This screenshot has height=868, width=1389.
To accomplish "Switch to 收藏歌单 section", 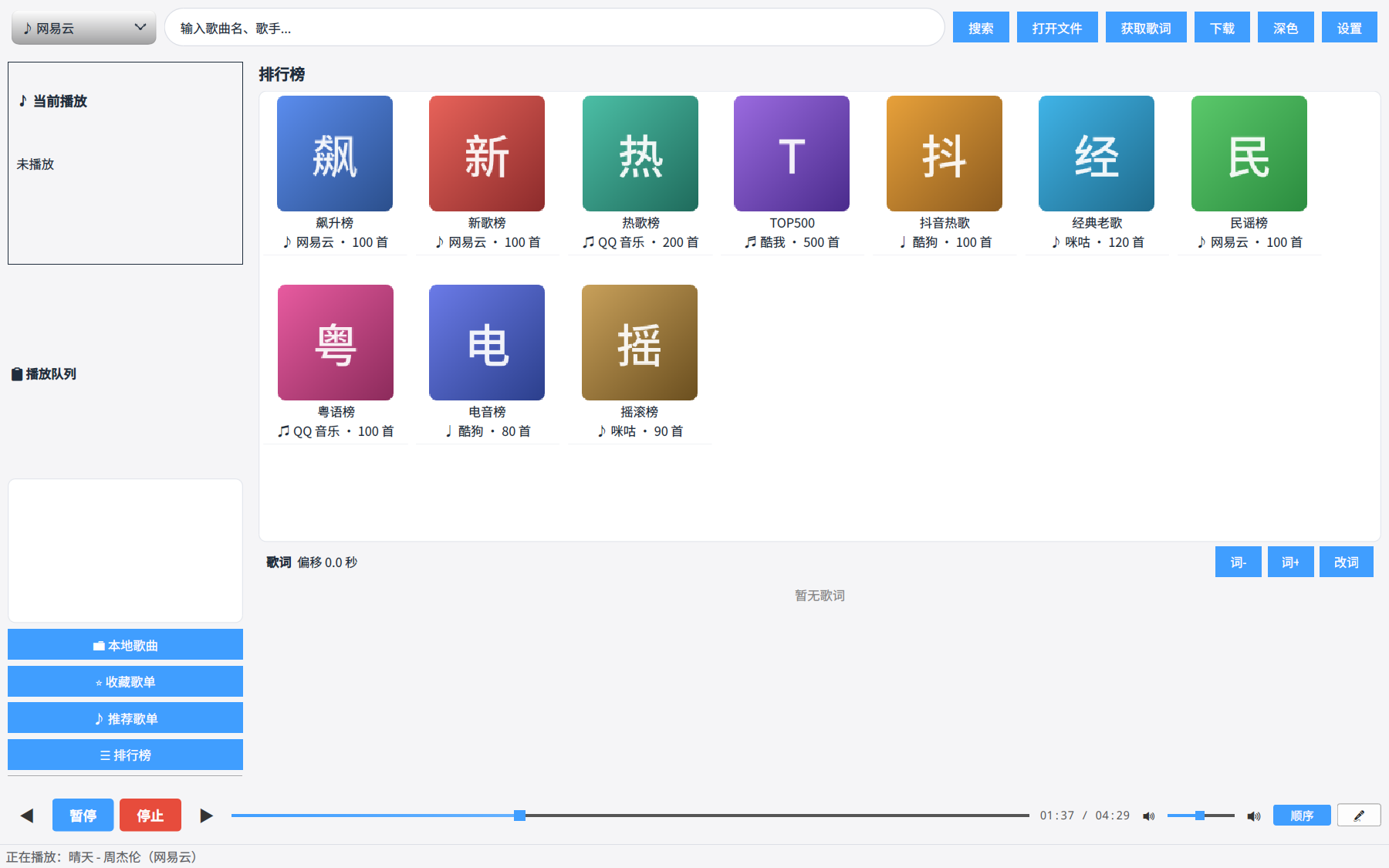I will [125, 681].
